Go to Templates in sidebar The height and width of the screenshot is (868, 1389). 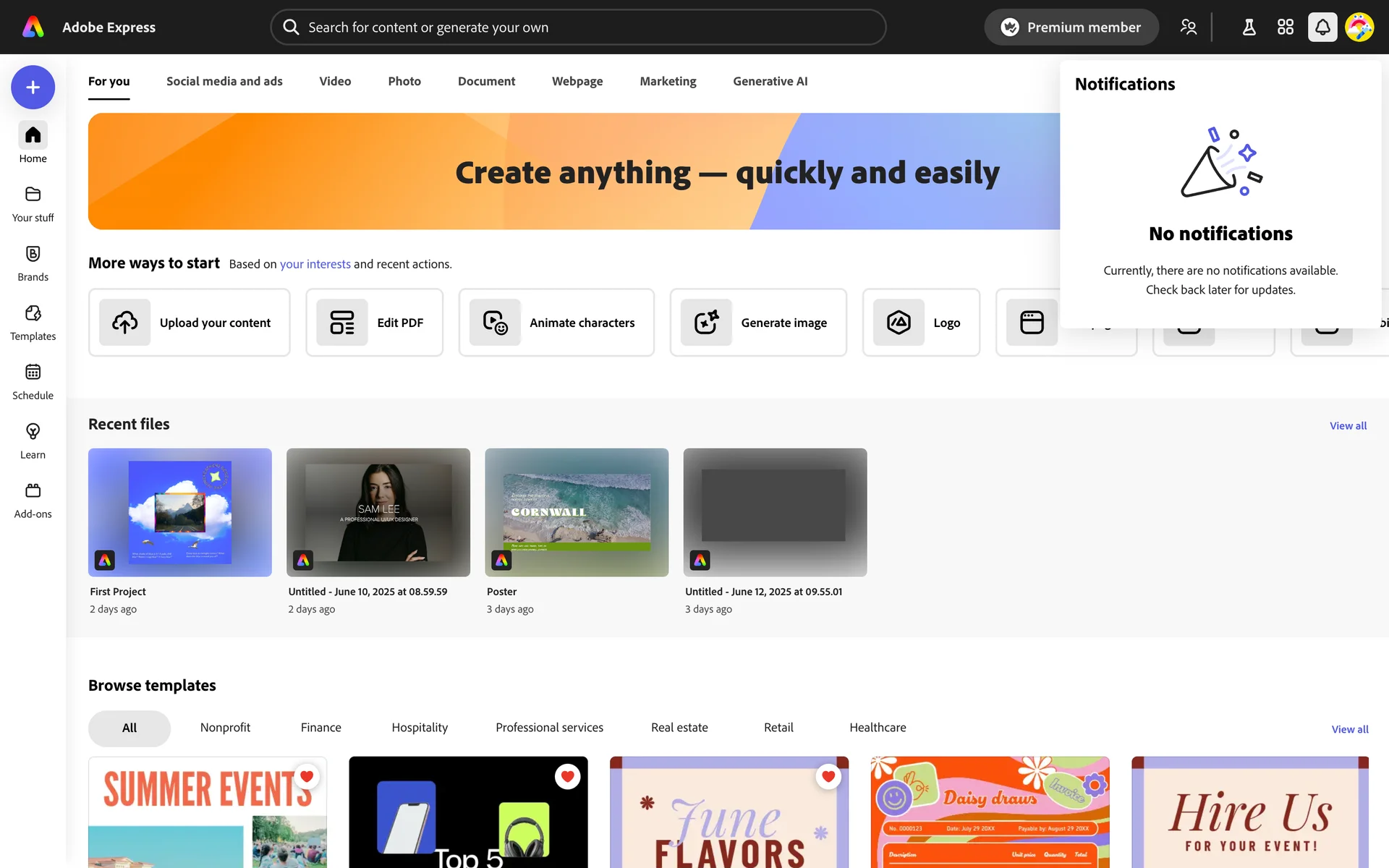(x=33, y=322)
